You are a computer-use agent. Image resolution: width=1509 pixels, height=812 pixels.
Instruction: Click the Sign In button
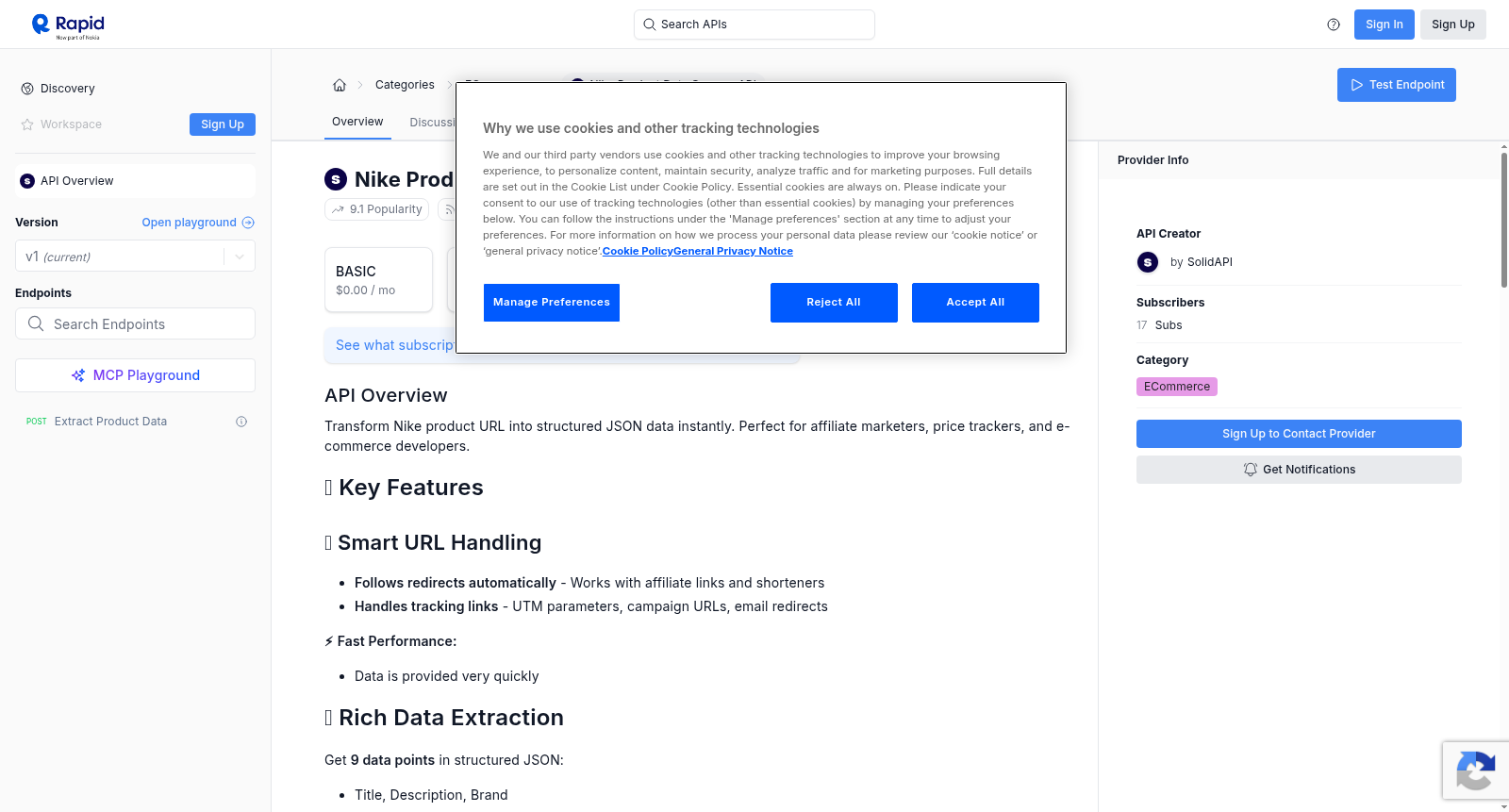[x=1385, y=25]
